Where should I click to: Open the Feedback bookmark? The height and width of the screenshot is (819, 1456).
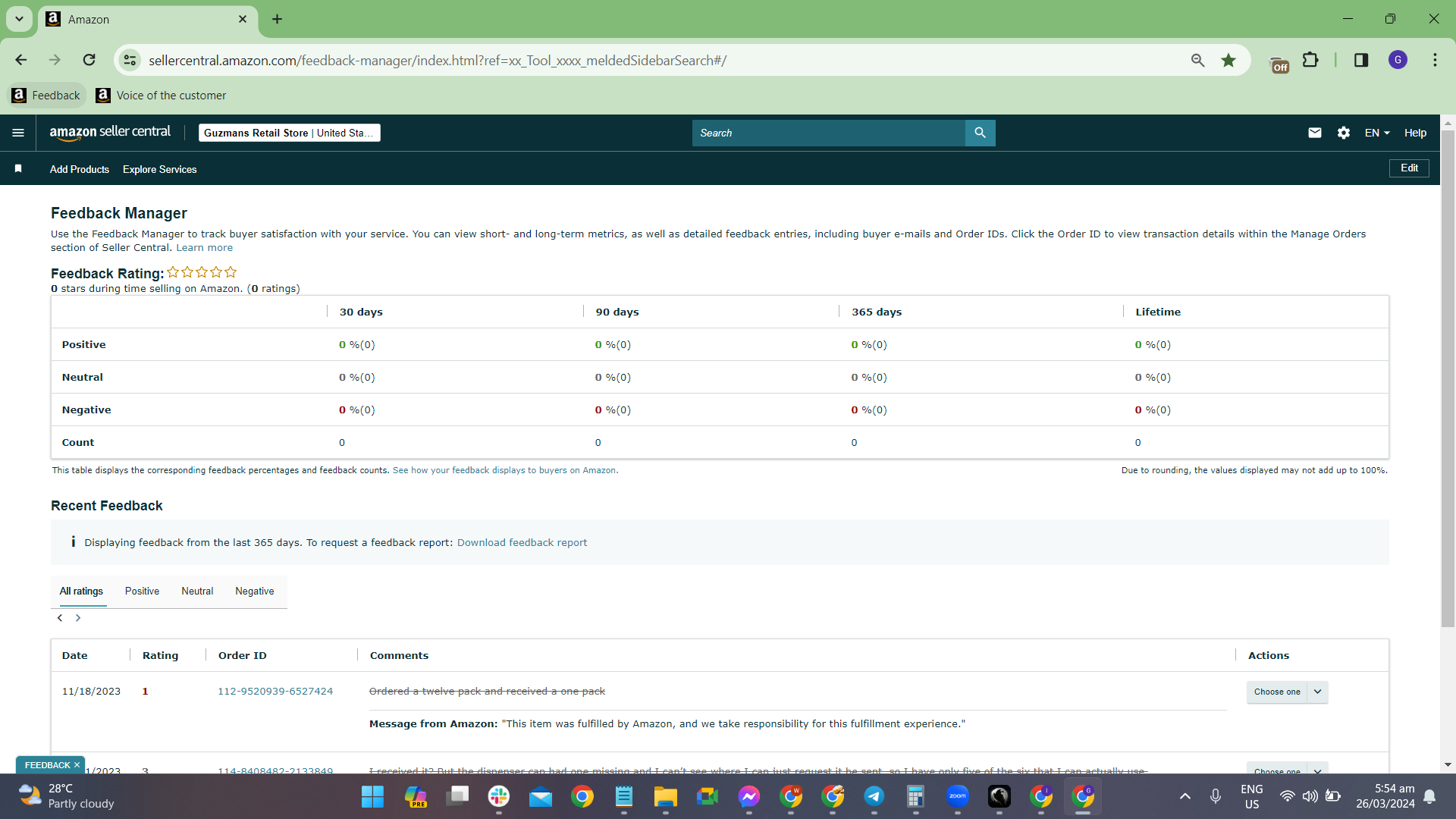pos(46,96)
